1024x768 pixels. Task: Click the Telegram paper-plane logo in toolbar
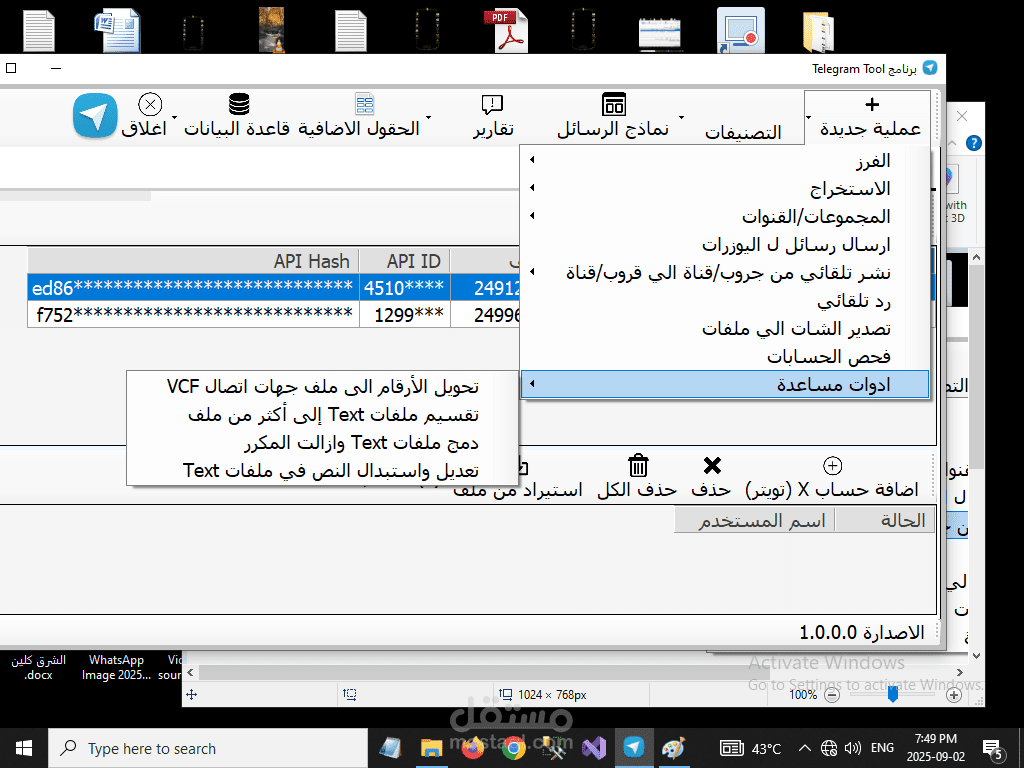click(95, 116)
